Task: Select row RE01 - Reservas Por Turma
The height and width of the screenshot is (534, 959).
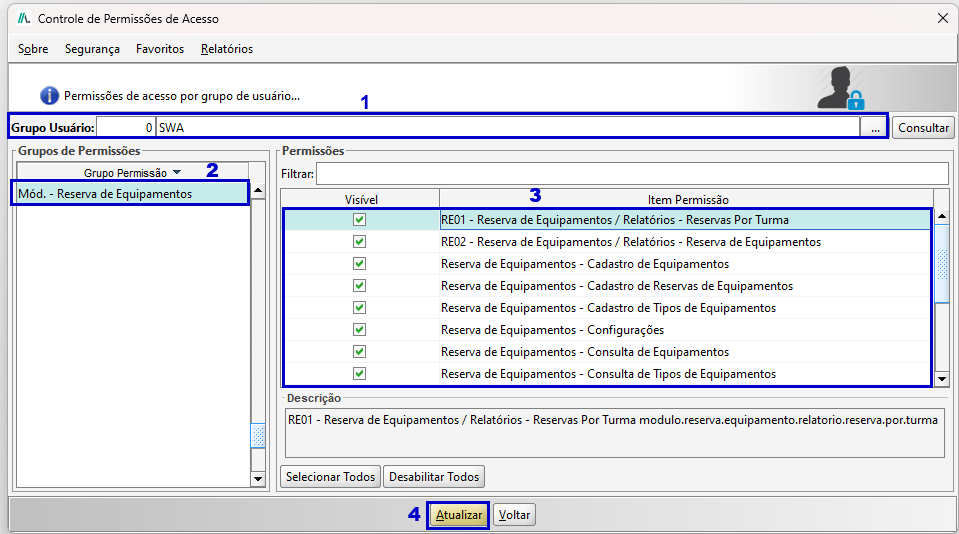Action: click(x=607, y=220)
